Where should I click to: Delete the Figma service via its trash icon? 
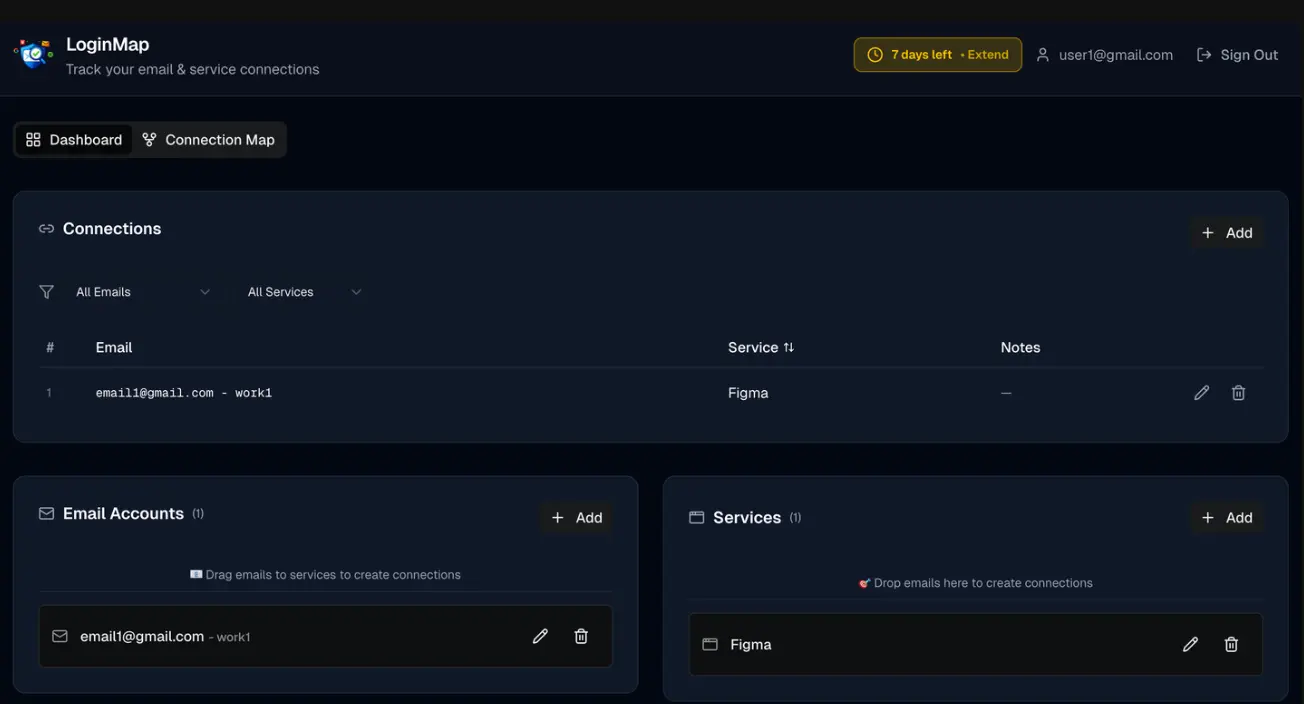coord(1231,644)
